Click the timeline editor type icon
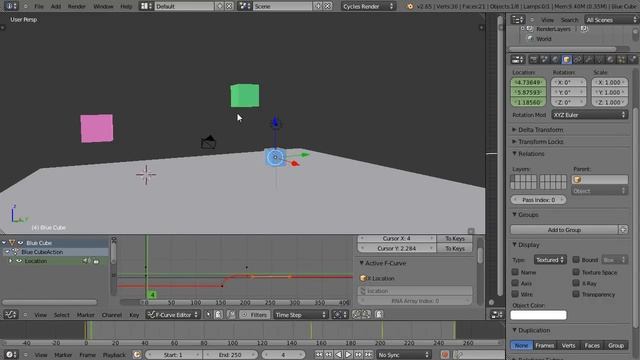 click(x=11, y=355)
